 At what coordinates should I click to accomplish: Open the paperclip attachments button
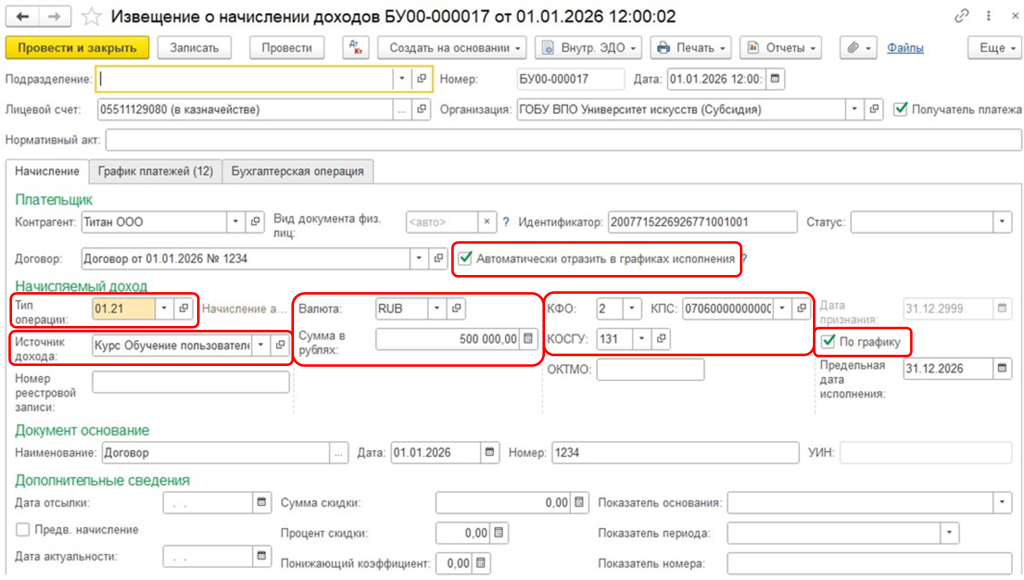pyautogui.click(x=858, y=48)
